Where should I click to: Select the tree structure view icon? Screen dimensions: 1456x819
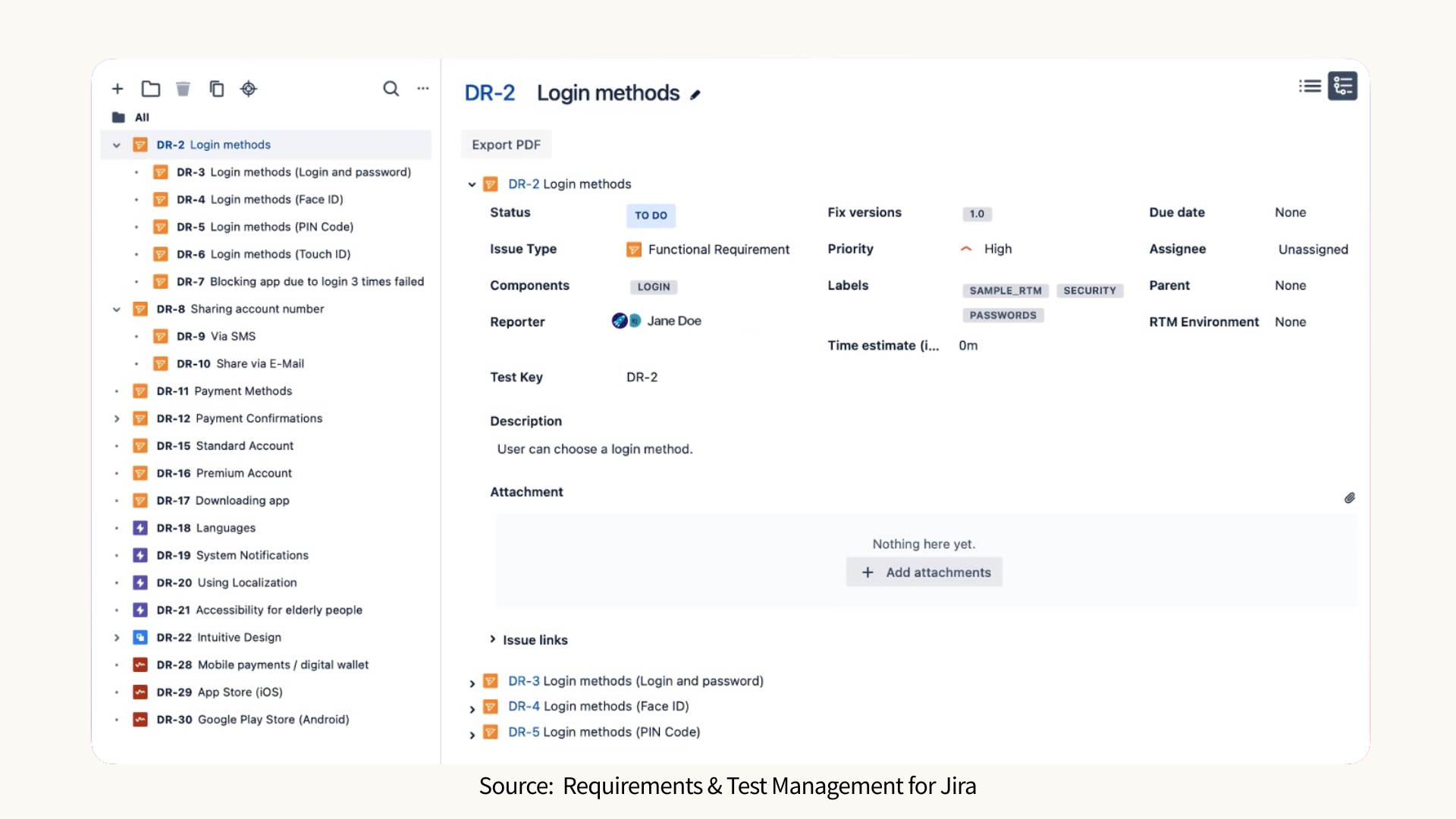click(x=1342, y=86)
